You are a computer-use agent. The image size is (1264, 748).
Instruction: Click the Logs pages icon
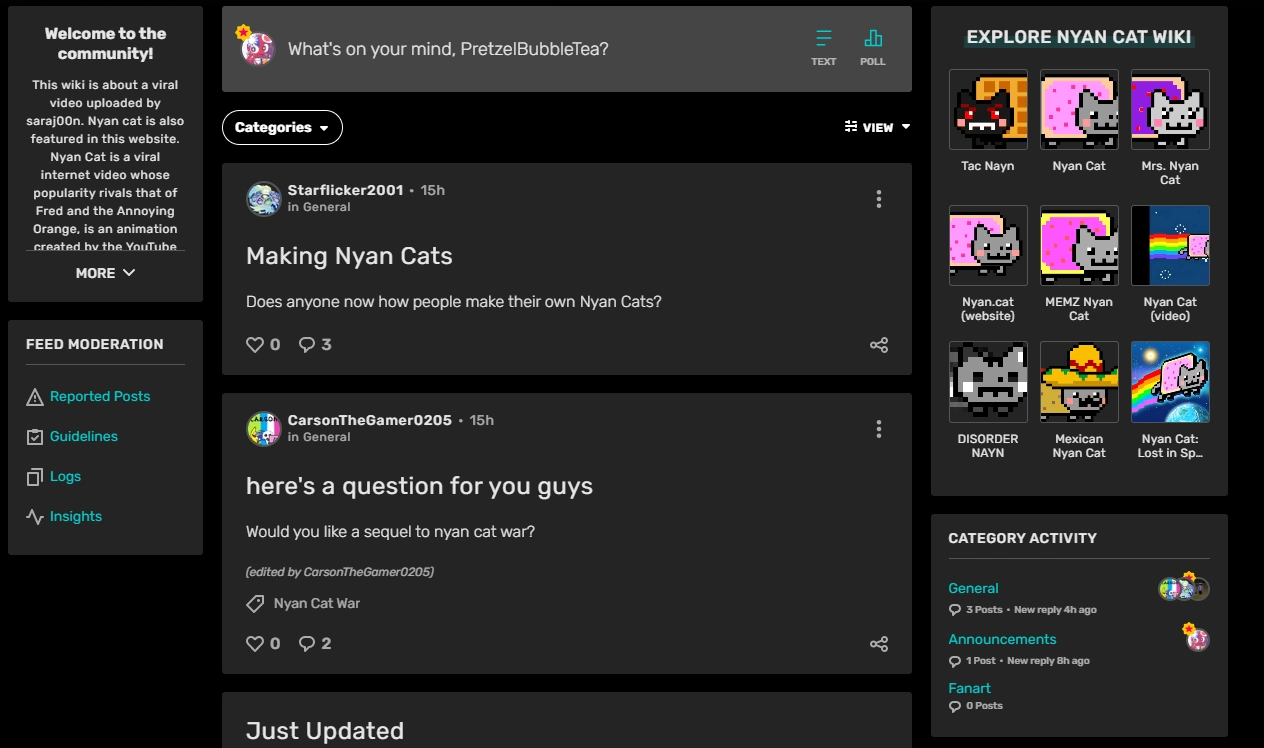coord(35,477)
